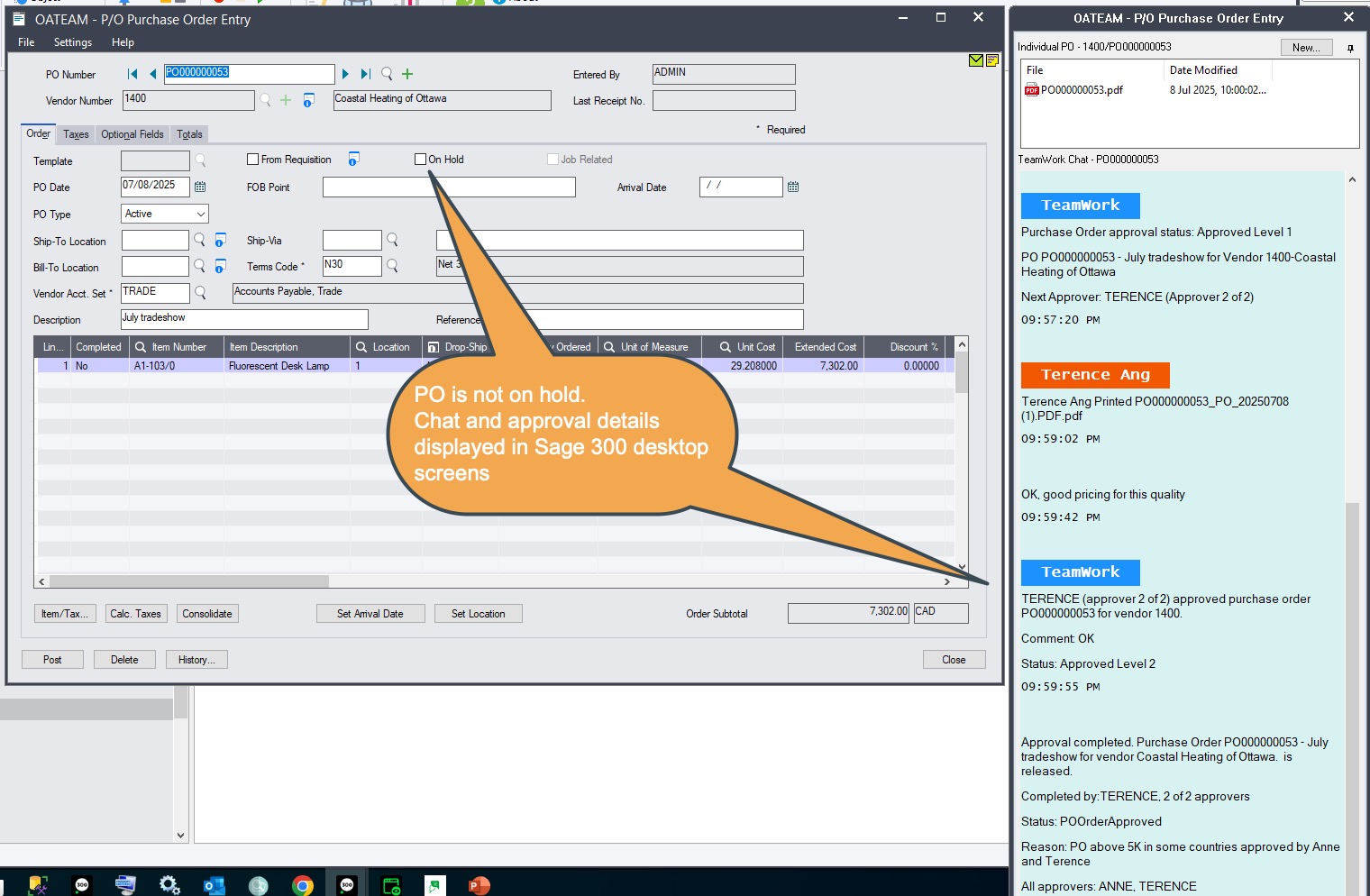Open Terms Code finder magnifier

(392, 266)
